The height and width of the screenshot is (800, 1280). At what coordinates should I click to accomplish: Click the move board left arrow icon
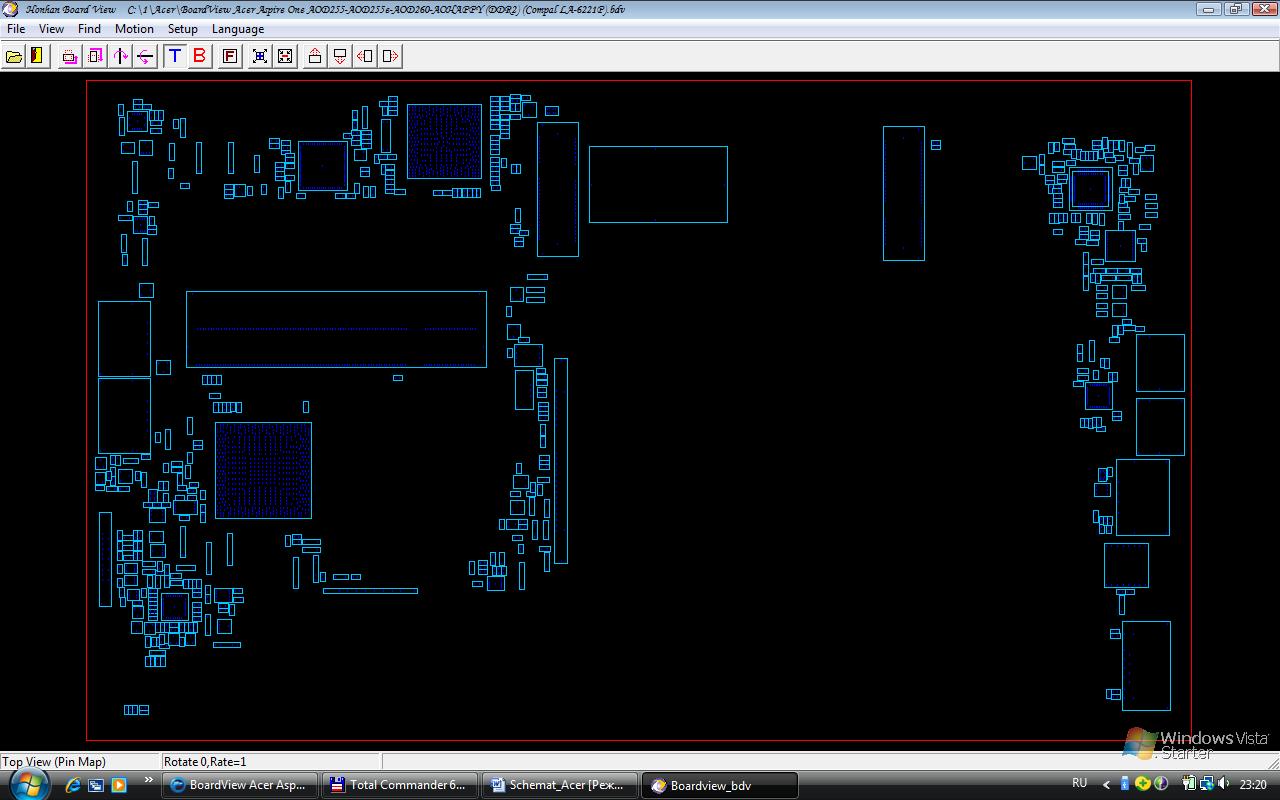pos(365,56)
